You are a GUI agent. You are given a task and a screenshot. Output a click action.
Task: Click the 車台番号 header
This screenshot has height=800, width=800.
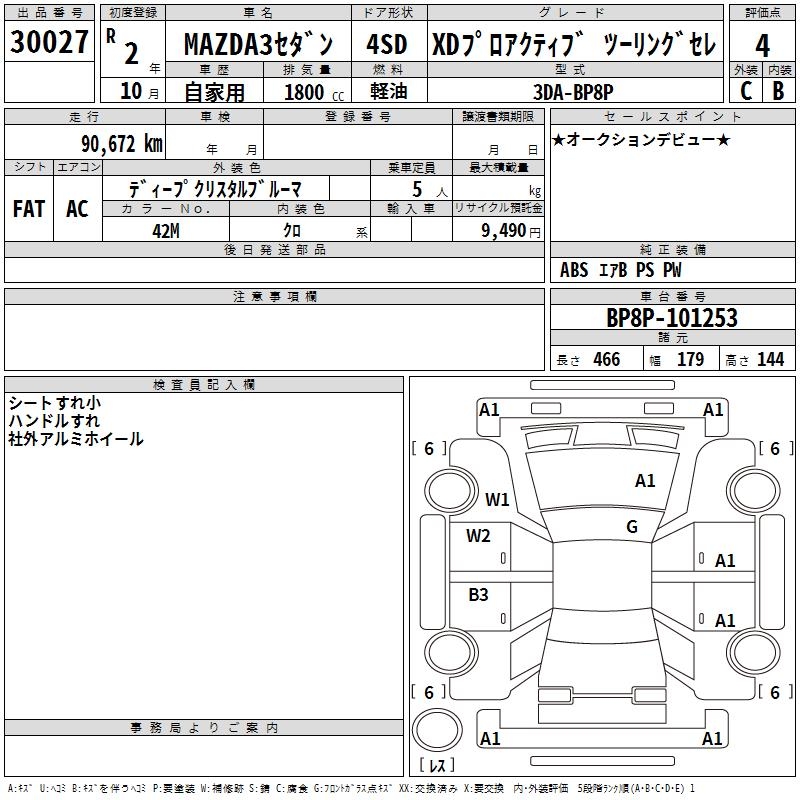click(x=672, y=296)
